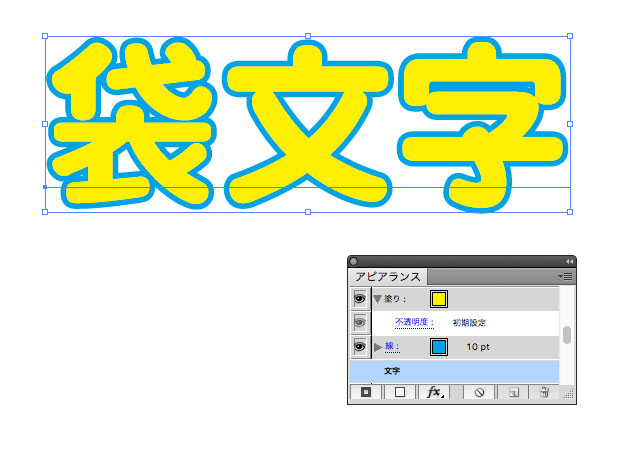
Task: Open the Appearance panel options menu
Action: click(565, 277)
